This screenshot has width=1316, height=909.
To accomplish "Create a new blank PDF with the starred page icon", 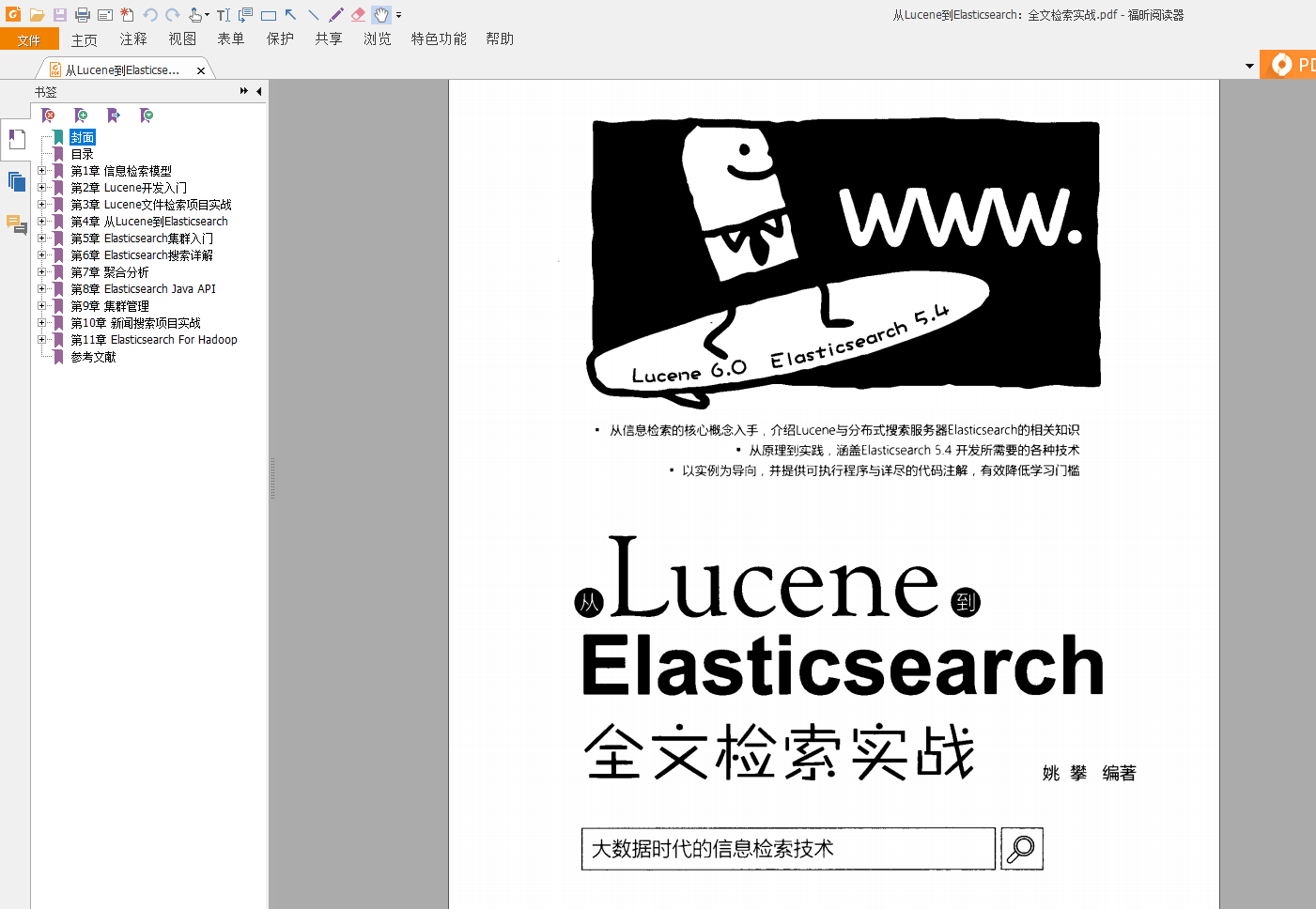I will [127, 15].
